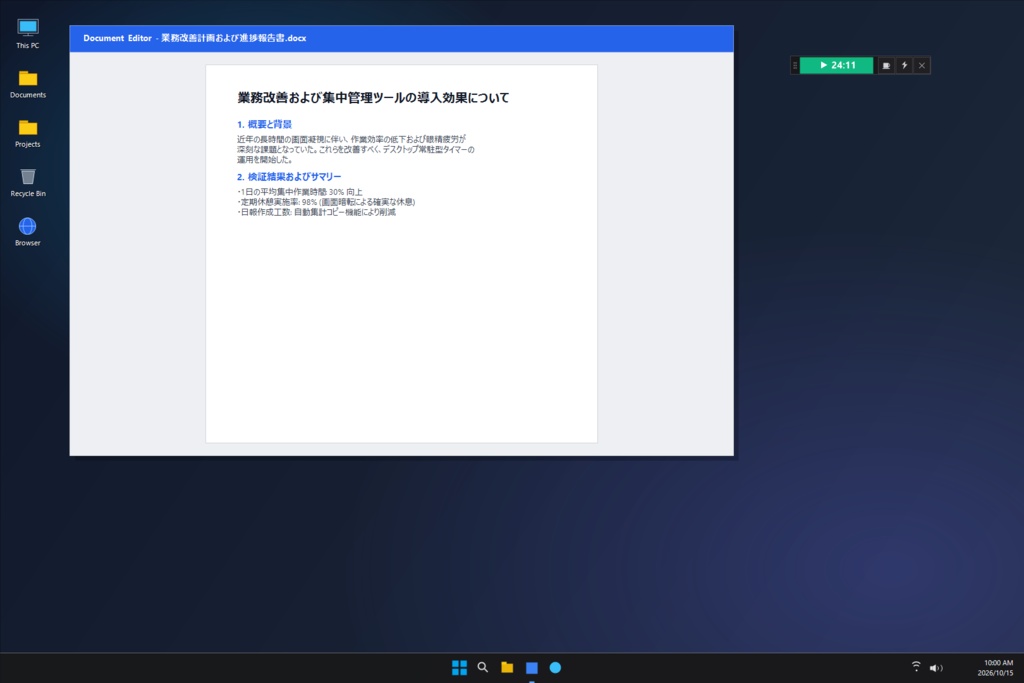Click the bullet 定期休憩実施率: 98%
Viewport: 1024px width, 683px height.
(x=326, y=202)
